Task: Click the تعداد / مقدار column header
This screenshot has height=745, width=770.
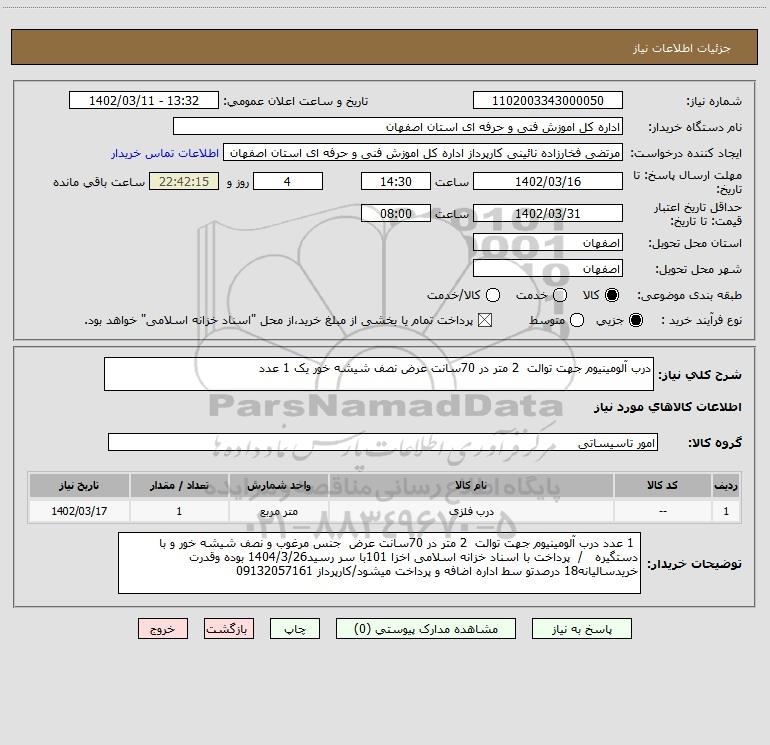Action: tap(179, 485)
